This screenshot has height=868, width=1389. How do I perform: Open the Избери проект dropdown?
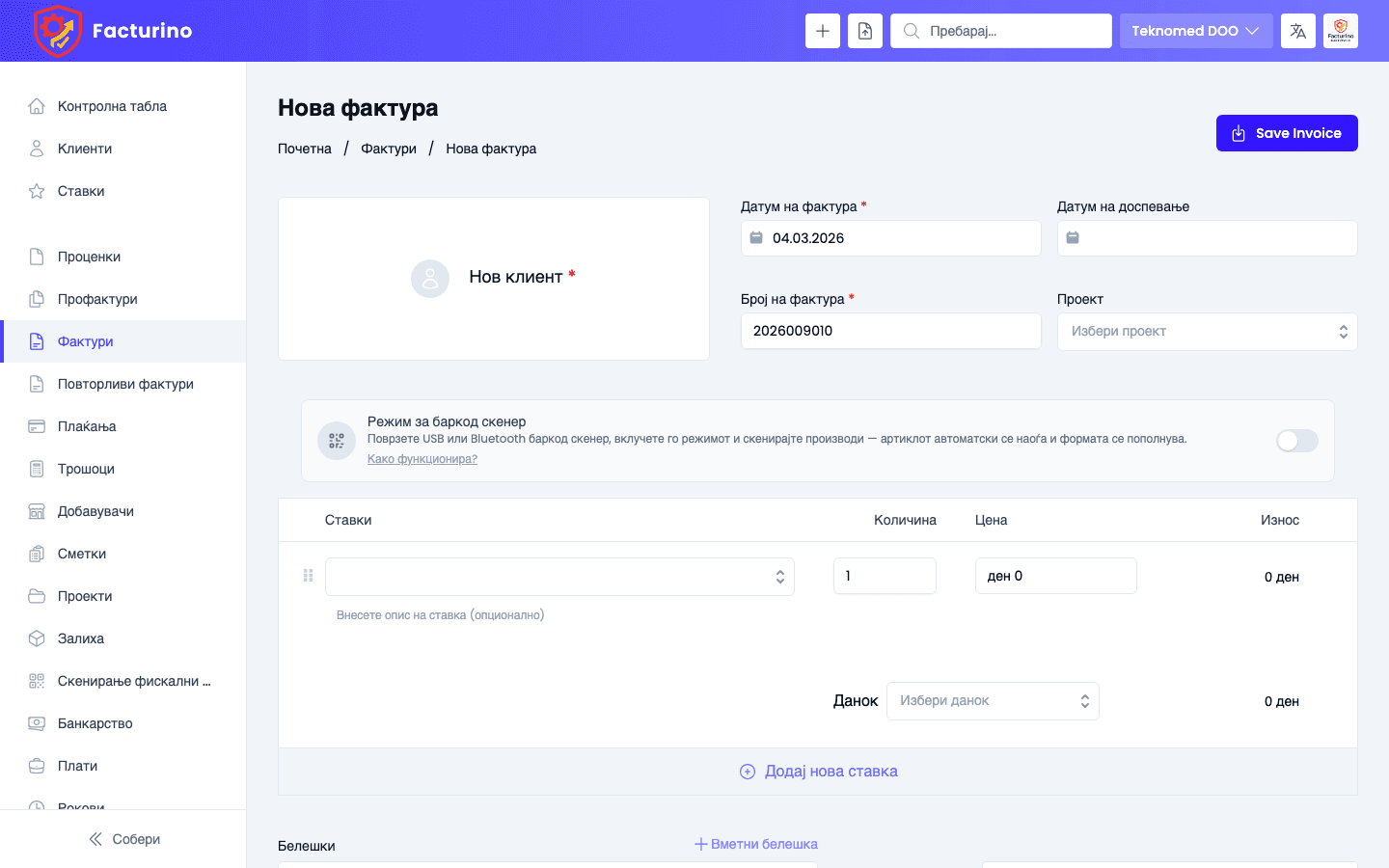[1207, 331]
